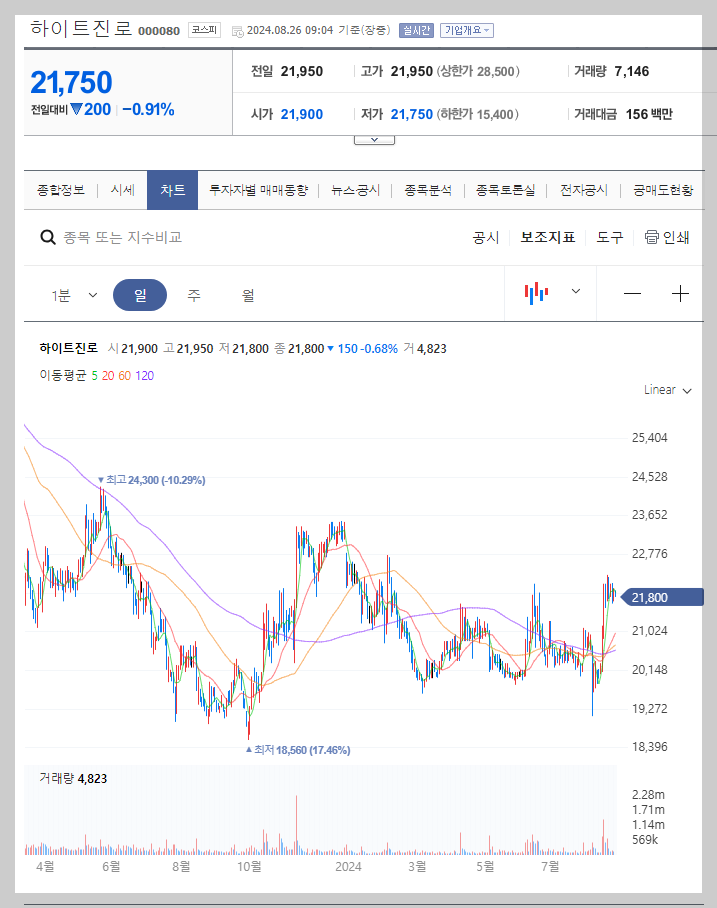Zoom out using the minus icon
This screenshot has height=908, width=717.
pyautogui.click(x=633, y=291)
